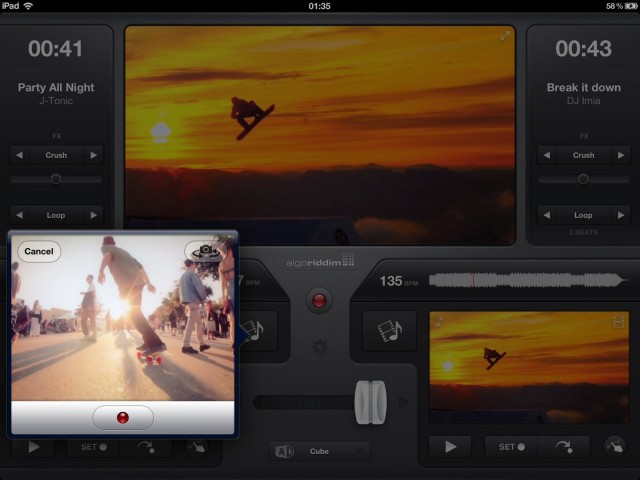Set cue point on right deck
Screen dimensions: 640x480
coord(512,447)
